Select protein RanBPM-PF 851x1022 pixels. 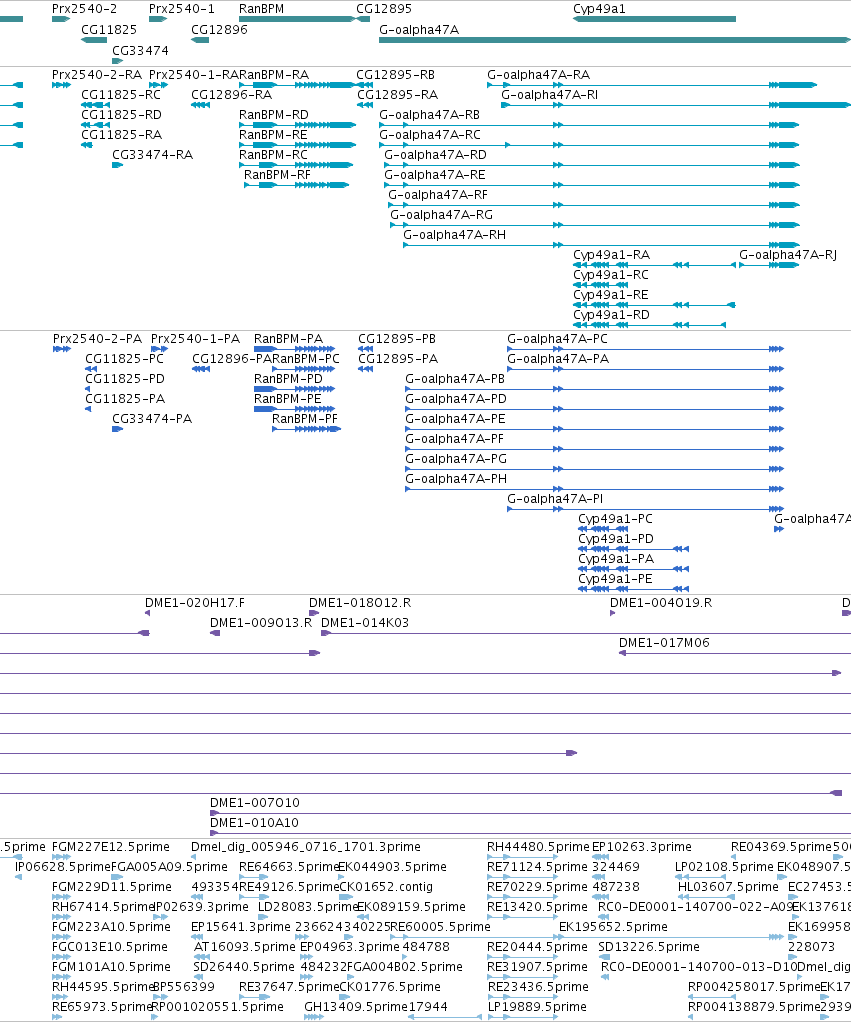pyautogui.click(x=305, y=418)
